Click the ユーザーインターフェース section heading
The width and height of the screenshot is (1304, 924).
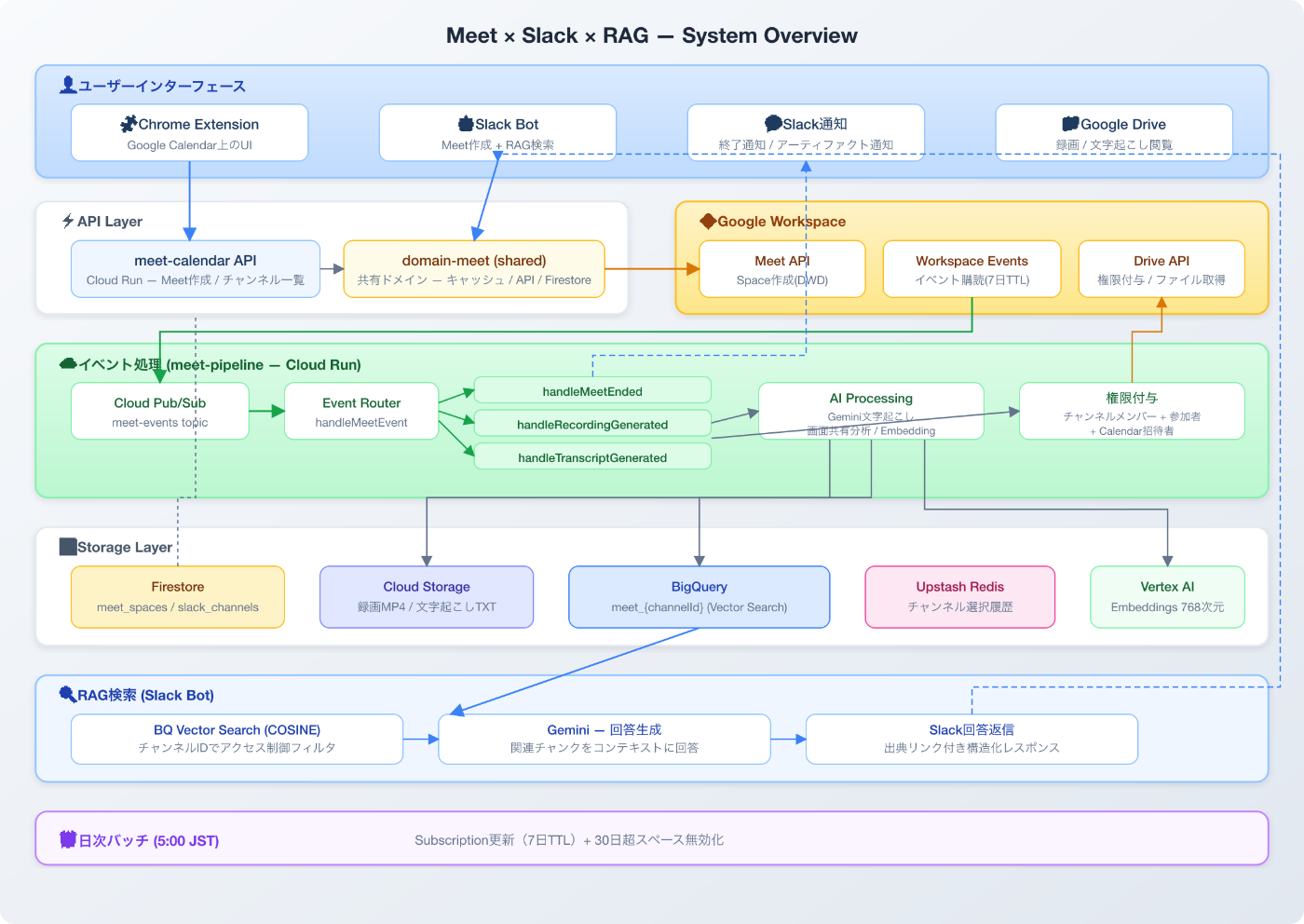tap(161, 86)
